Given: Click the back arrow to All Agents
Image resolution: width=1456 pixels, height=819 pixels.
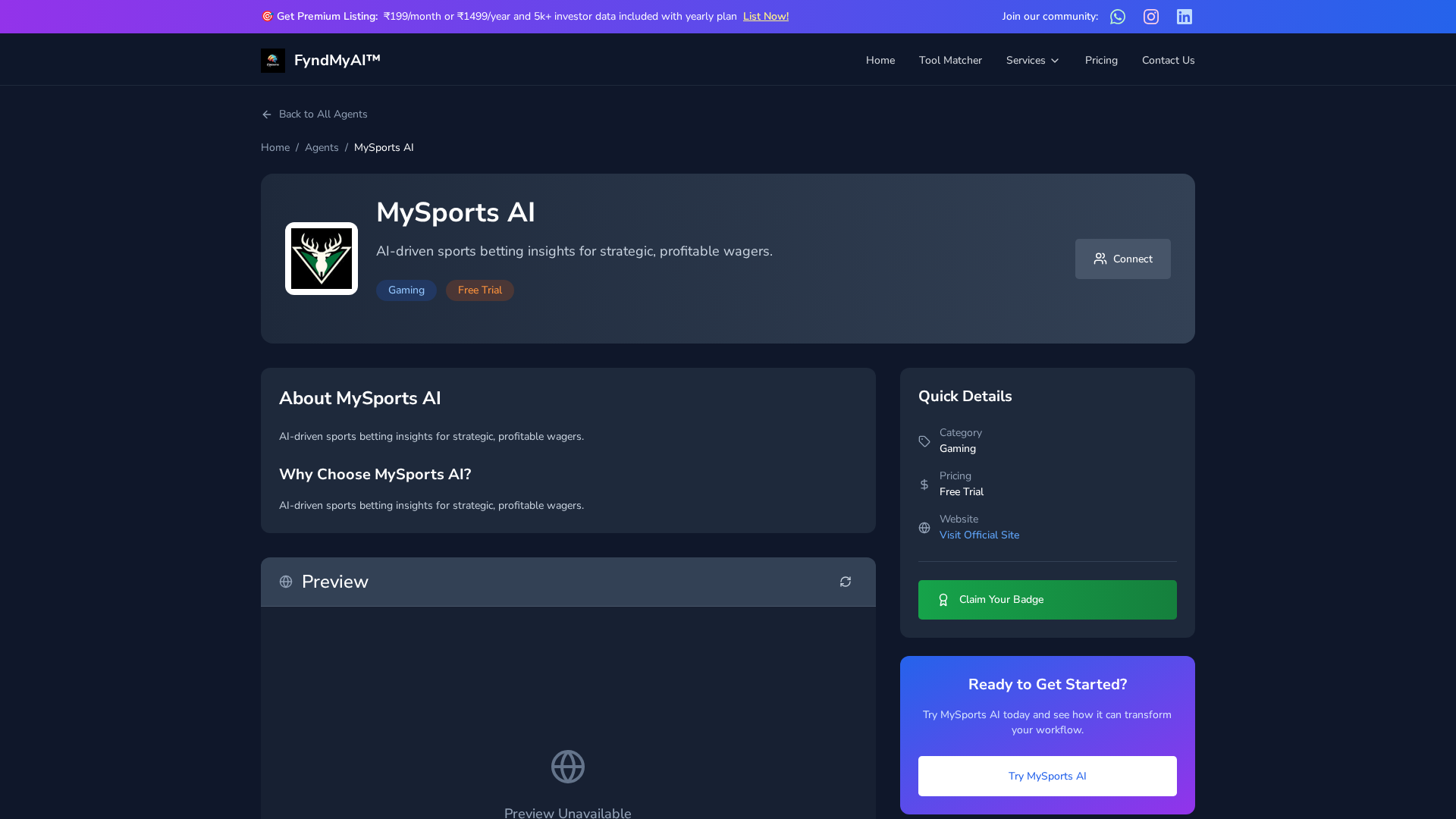Looking at the screenshot, I should (267, 115).
